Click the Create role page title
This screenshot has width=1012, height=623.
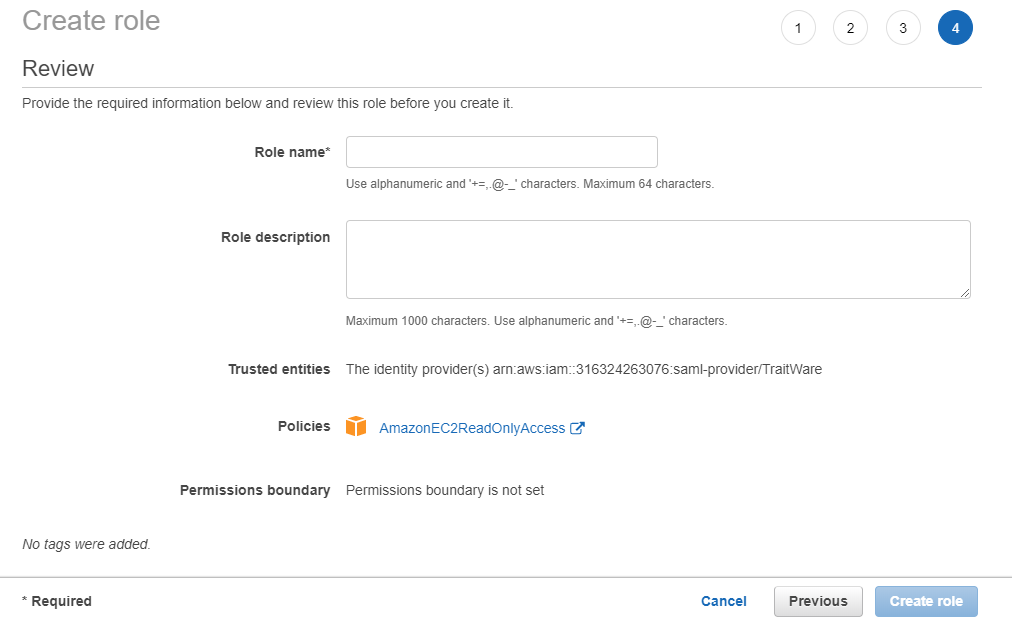pos(91,21)
